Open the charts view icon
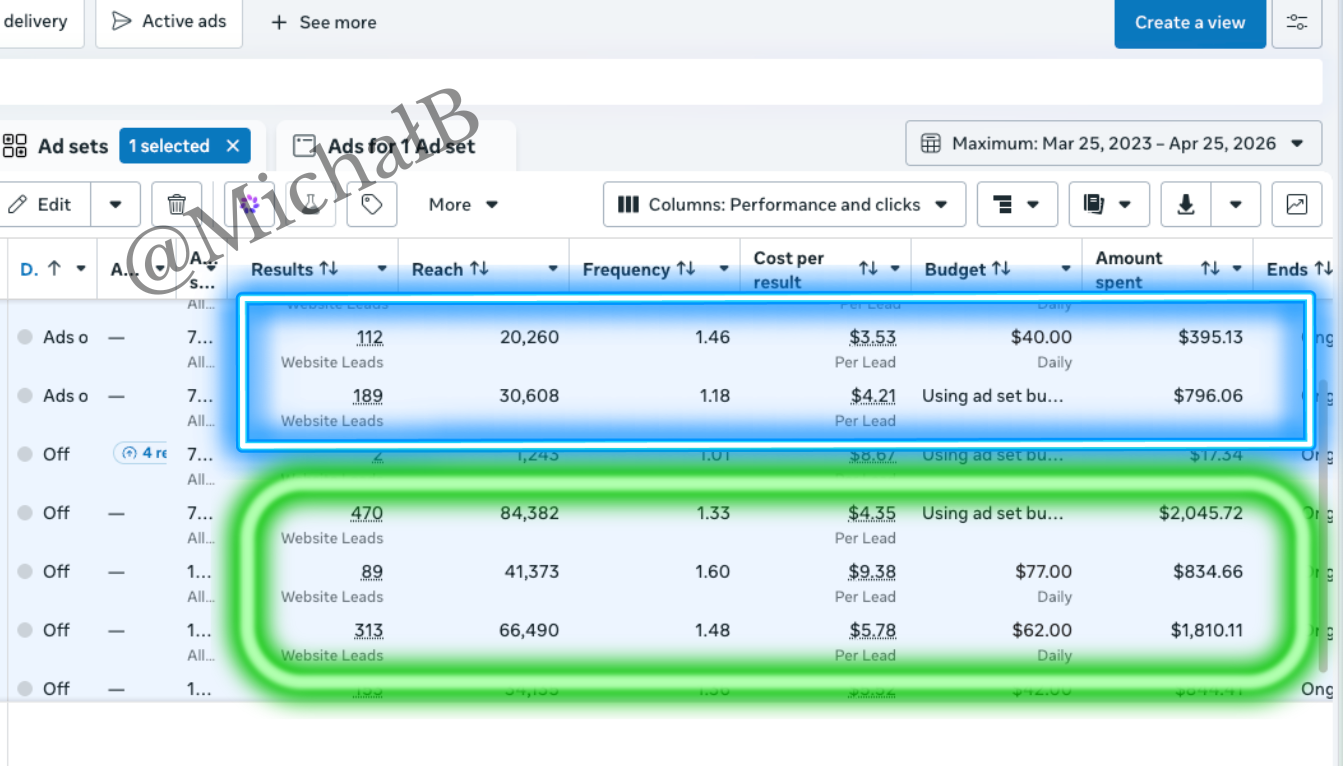 pos(1297,204)
